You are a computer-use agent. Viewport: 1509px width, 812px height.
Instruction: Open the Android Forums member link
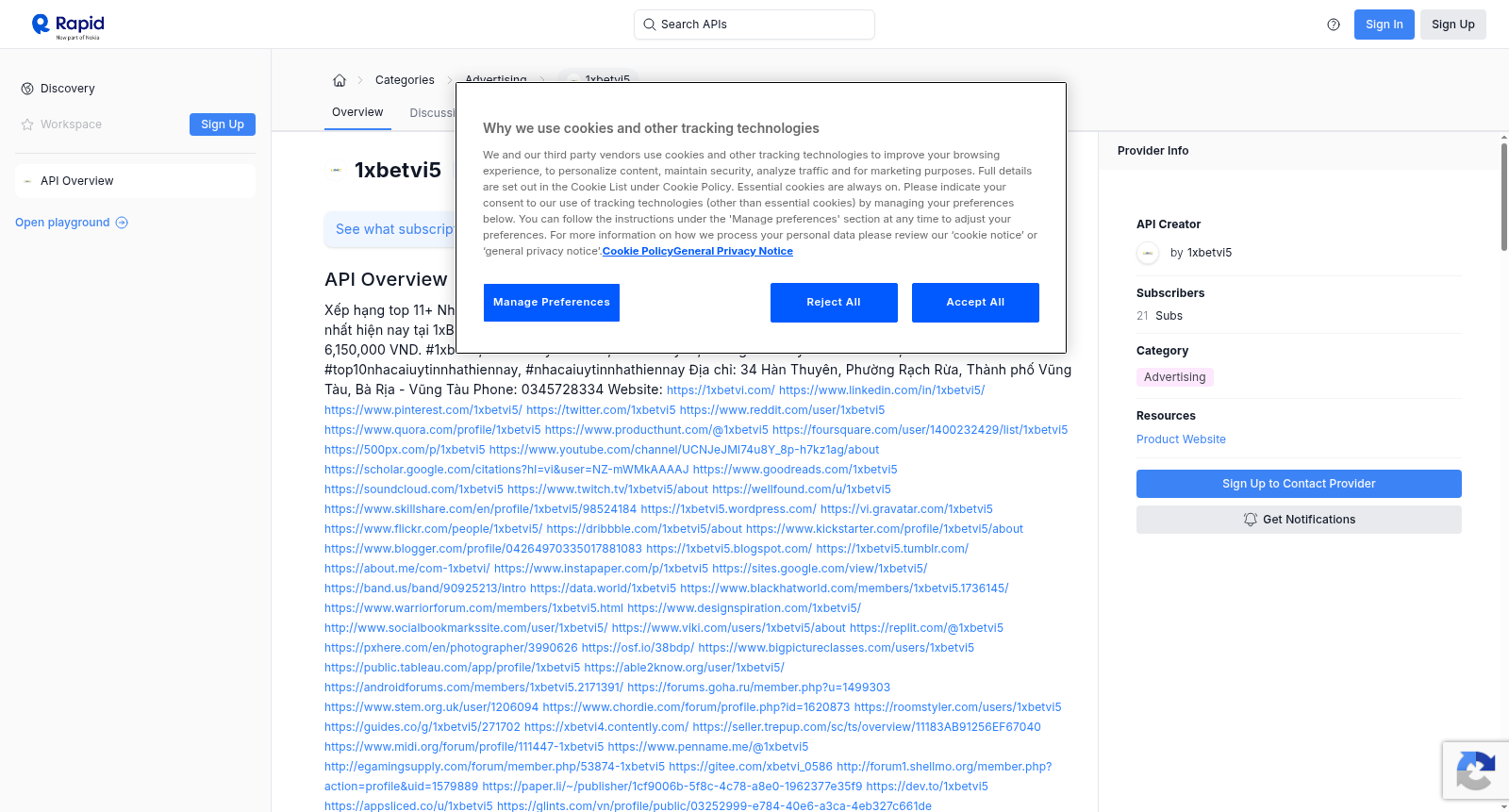(x=473, y=688)
